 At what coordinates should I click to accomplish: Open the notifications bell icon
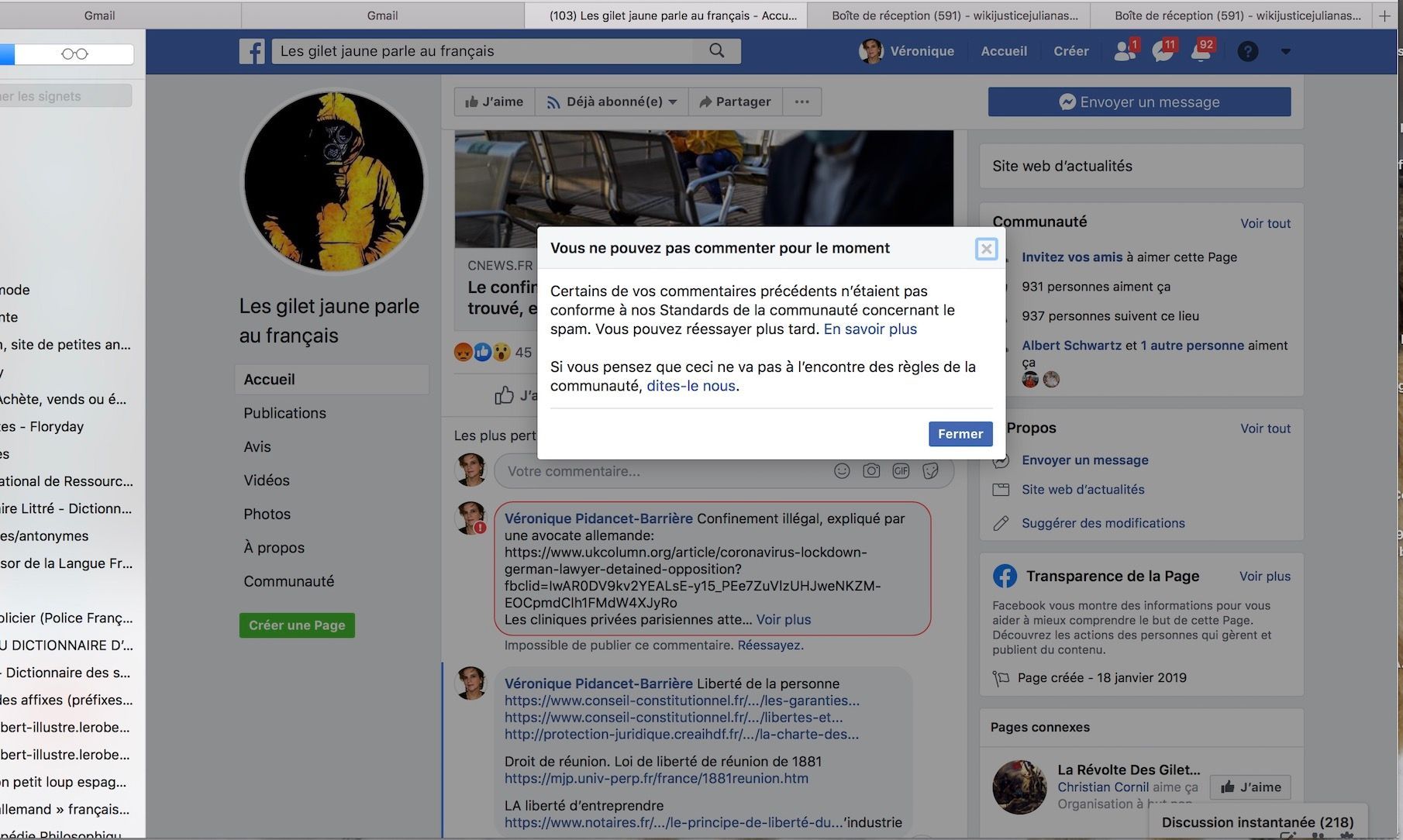click(1201, 51)
